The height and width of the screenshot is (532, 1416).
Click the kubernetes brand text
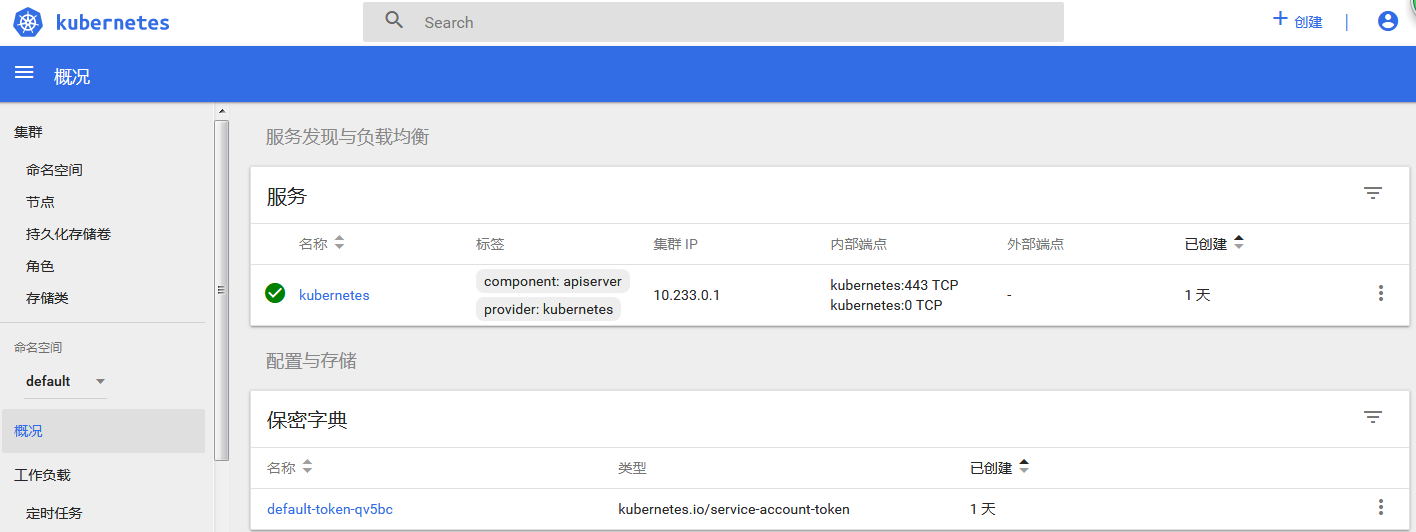[113, 22]
